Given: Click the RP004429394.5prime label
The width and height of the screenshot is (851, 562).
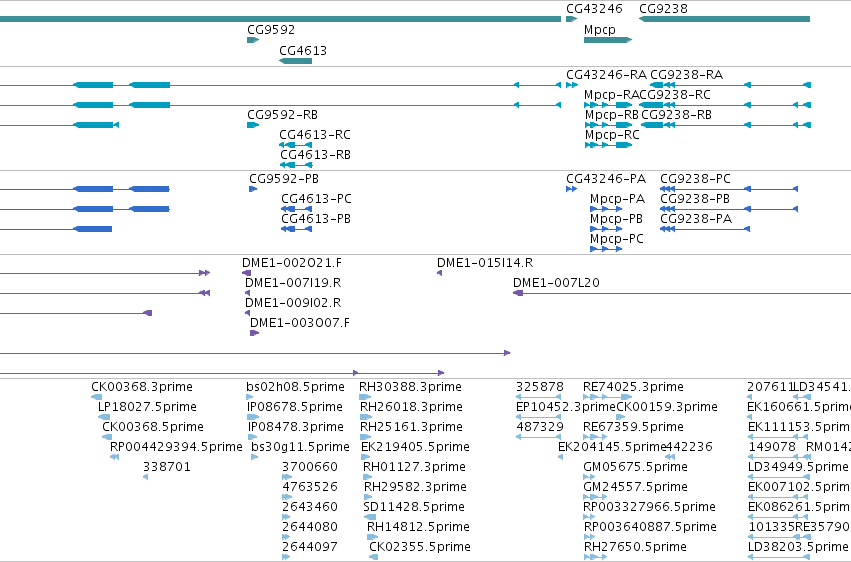Looking at the screenshot, I should coord(176,447).
